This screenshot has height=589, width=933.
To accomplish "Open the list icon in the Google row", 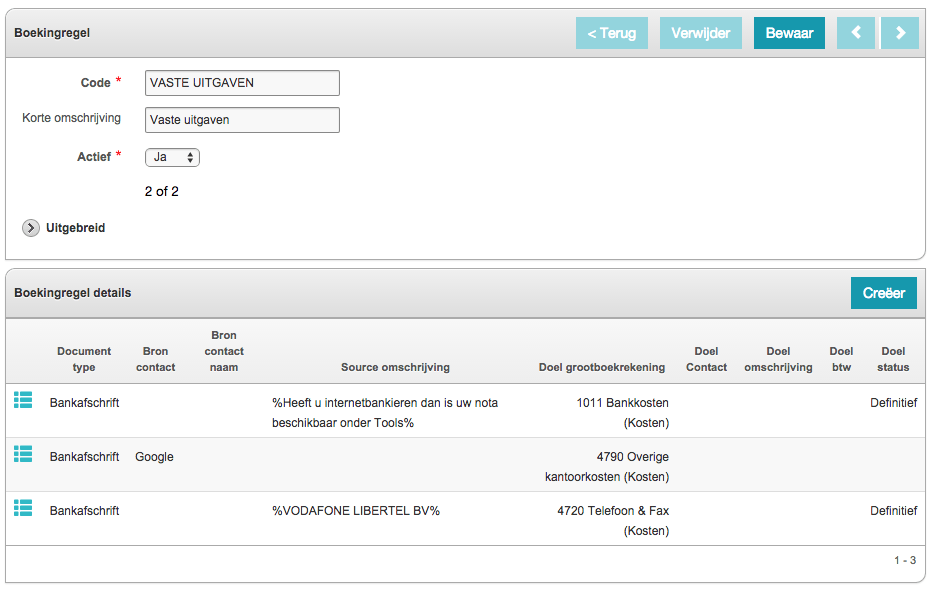I will click(23, 454).
